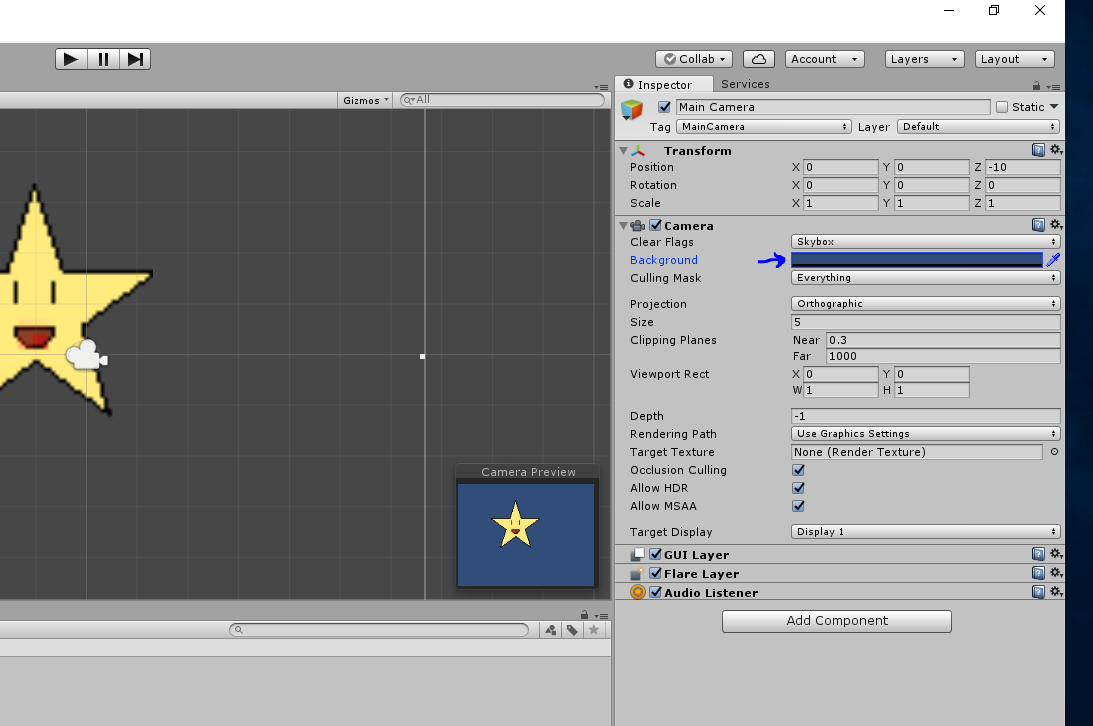Switch to the Inspector tab
Image resolution: width=1093 pixels, height=726 pixels.
[x=664, y=84]
